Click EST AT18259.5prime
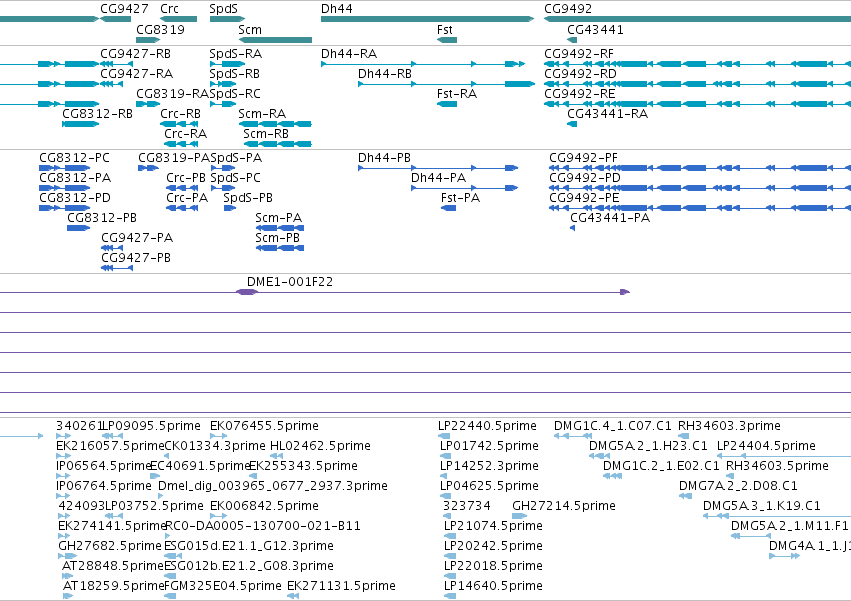Screen dimensions: 851x601 click(68, 596)
